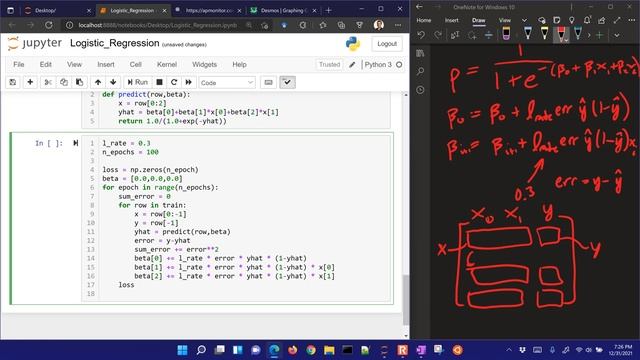The width and height of the screenshot is (640, 360).
Task: Open the OneNote Insert tab
Action: [451, 20]
